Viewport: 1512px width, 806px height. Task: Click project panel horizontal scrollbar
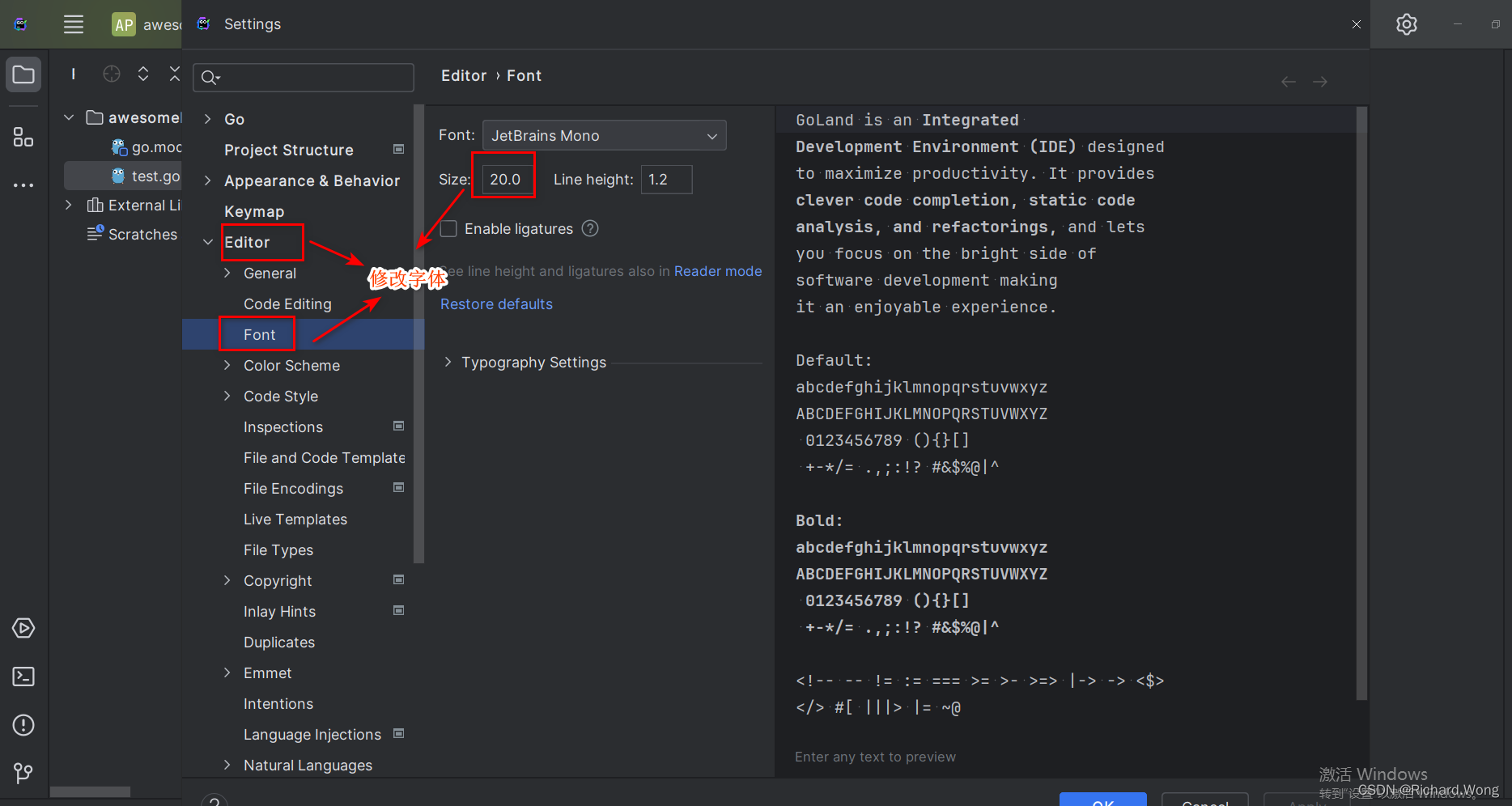coord(90,791)
